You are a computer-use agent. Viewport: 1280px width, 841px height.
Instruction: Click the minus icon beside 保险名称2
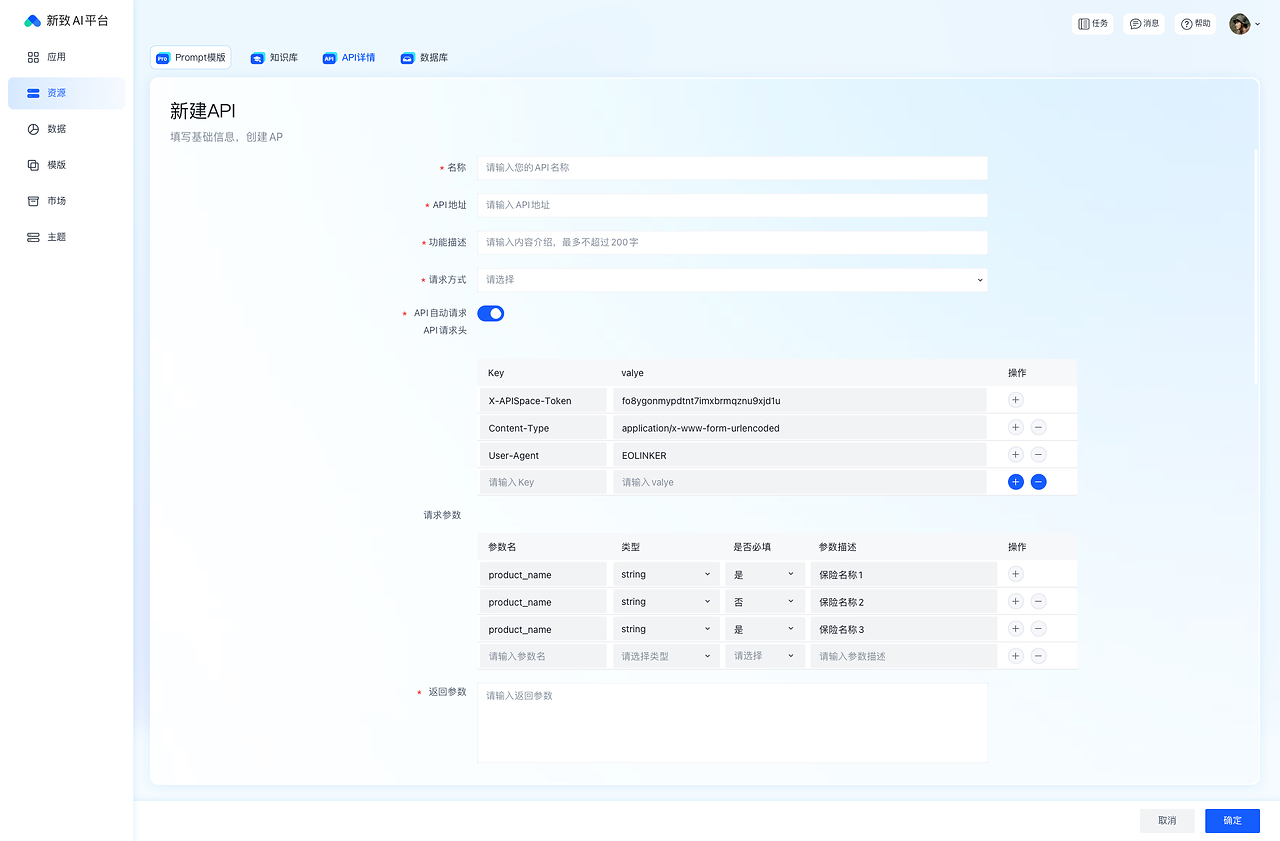[1038, 602]
